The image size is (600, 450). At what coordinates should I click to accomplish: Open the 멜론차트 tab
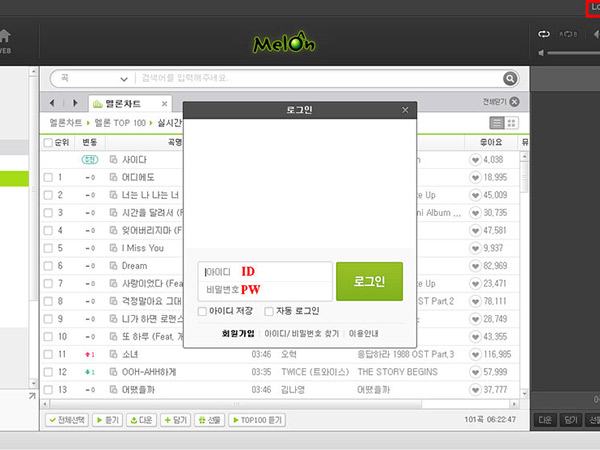click(130, 103)
